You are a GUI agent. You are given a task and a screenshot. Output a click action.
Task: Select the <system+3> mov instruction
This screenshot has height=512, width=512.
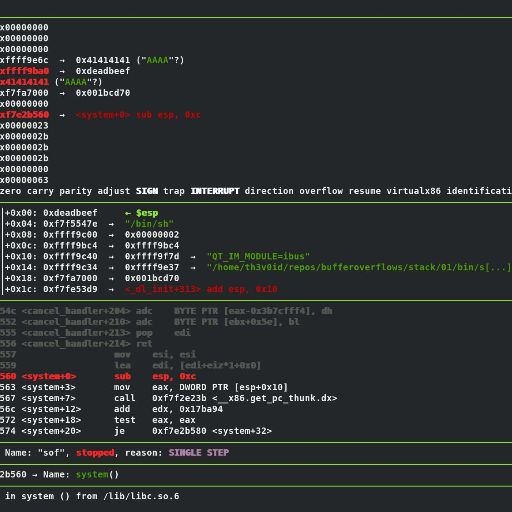click(144, 387)
